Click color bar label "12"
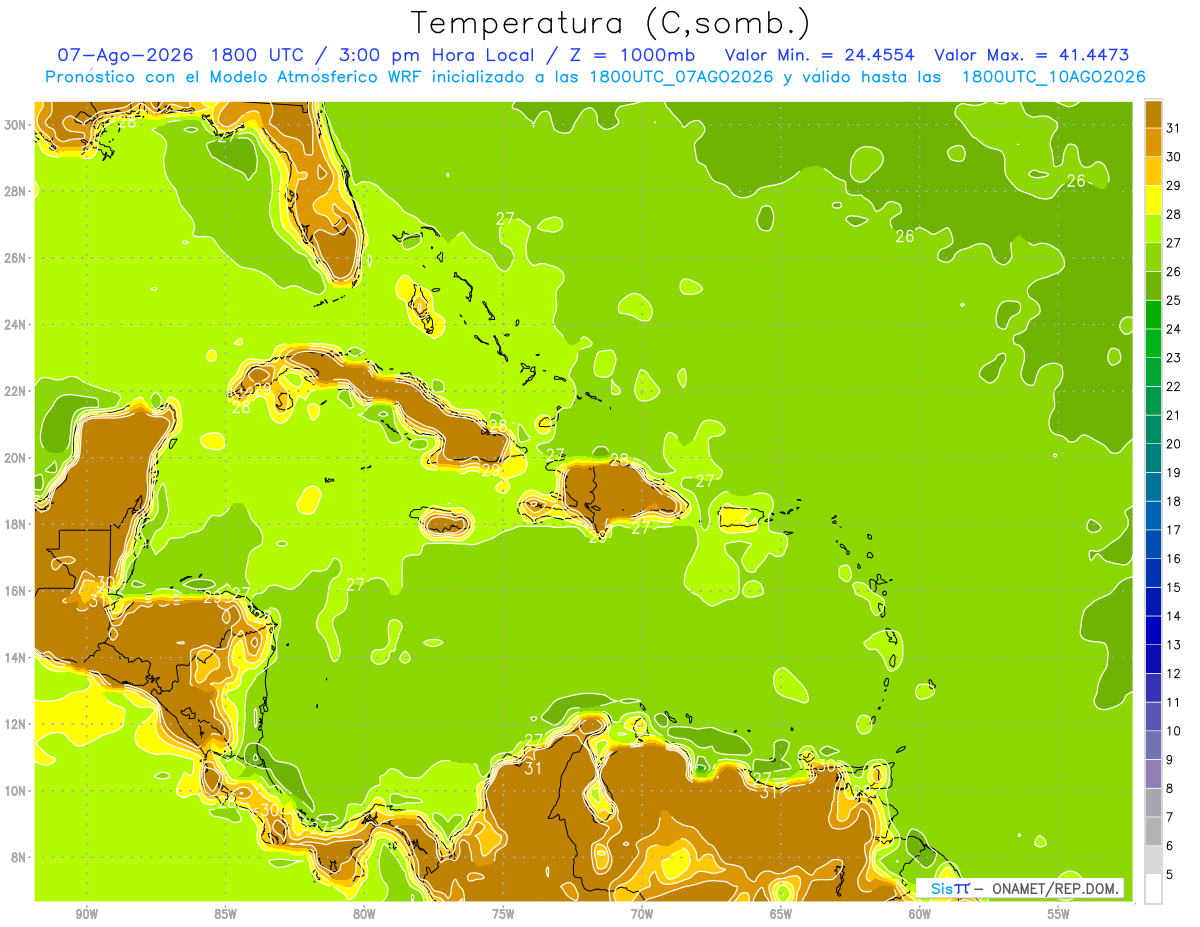This screenshot has height=927, width=1200. click(x=1174, y=673)
